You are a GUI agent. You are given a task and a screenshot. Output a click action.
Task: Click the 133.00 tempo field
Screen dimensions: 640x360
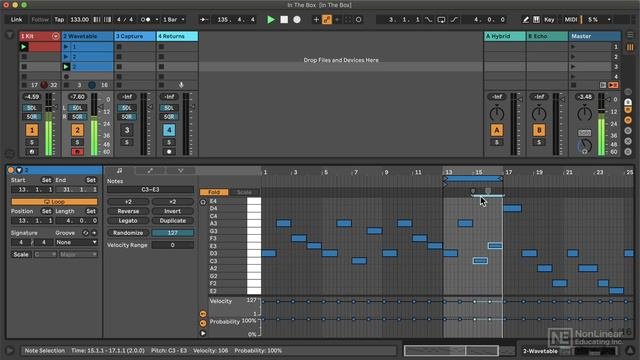[x=79, y=19]
